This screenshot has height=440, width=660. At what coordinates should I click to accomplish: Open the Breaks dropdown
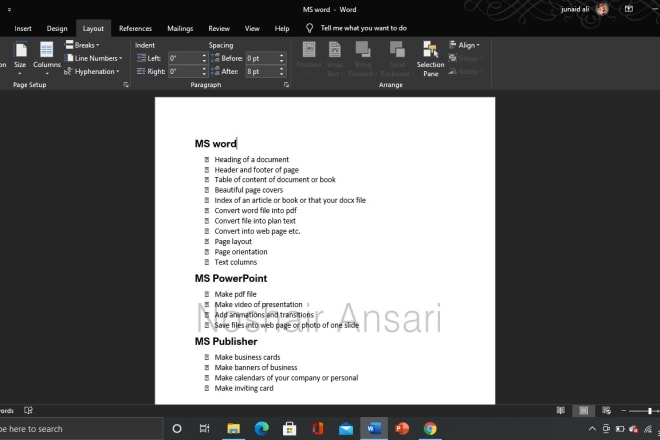[x=82, y=45]
